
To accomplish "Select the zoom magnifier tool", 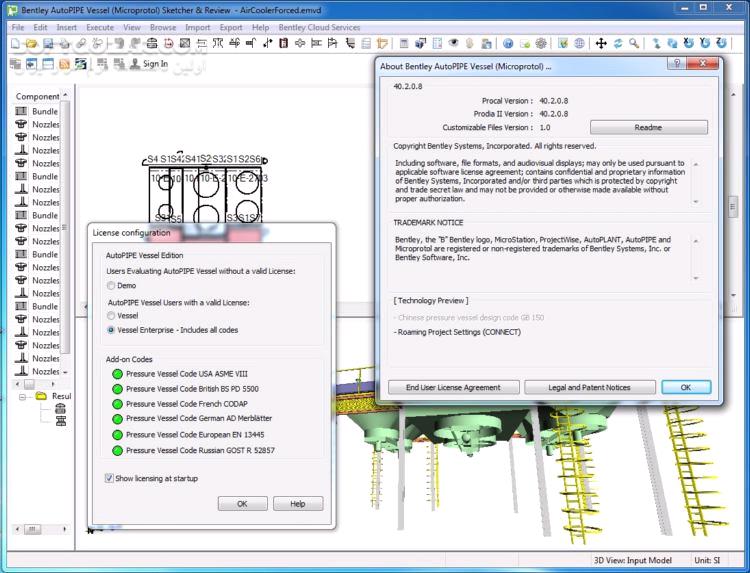I will click(634, 44).
